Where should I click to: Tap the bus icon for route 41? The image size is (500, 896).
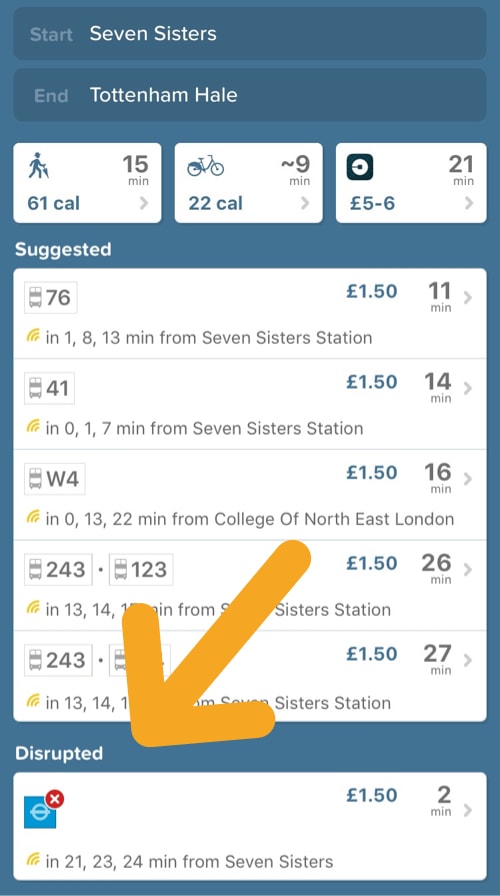click(x=35, y=389)
